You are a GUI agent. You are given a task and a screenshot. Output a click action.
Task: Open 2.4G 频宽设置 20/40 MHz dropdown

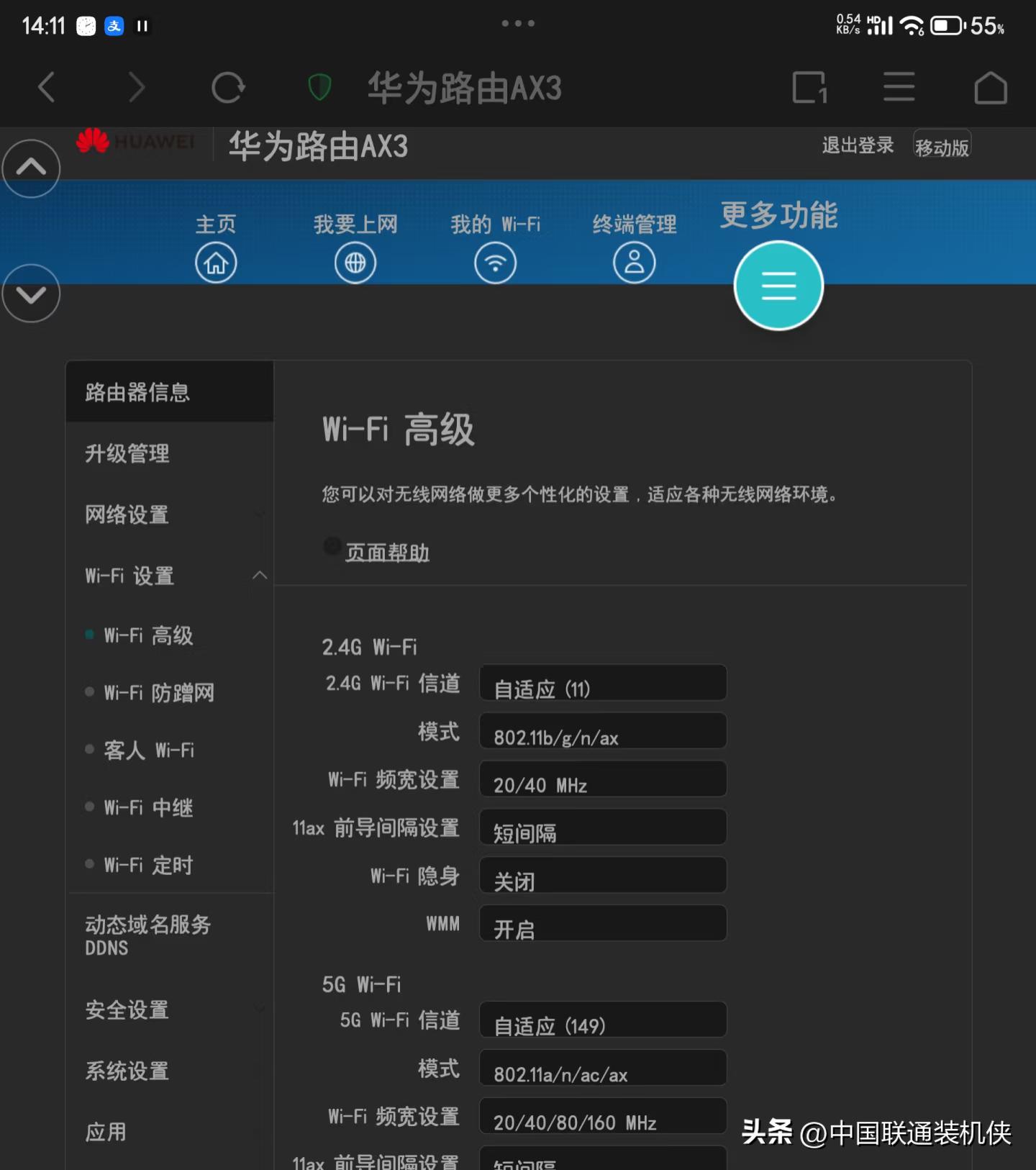[603, 779]
